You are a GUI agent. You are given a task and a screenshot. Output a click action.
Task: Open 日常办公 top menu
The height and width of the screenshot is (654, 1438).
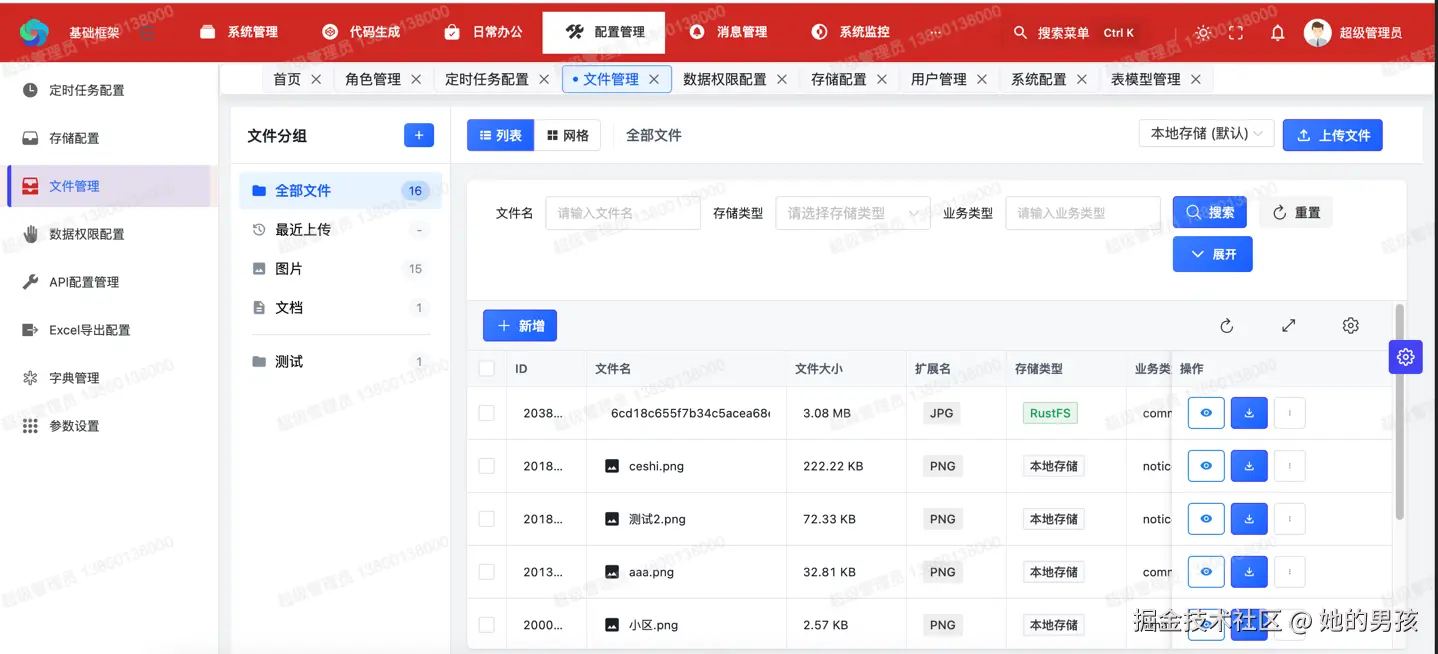[x=483, y=32]
